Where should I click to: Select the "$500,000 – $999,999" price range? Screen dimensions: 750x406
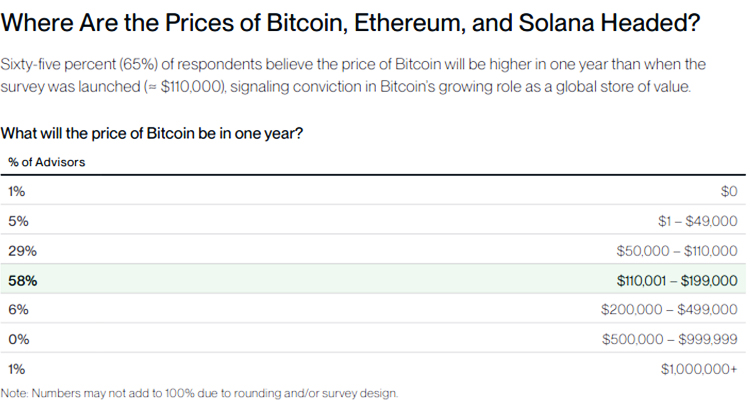point(670,340)
